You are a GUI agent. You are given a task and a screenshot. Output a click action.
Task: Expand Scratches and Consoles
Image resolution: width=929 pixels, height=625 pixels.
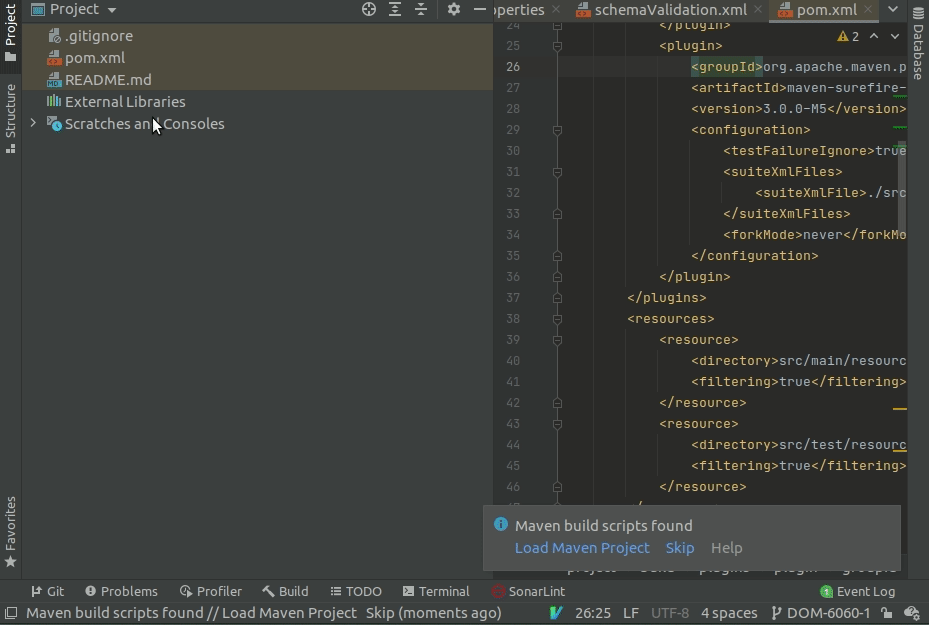pos(31,124)
